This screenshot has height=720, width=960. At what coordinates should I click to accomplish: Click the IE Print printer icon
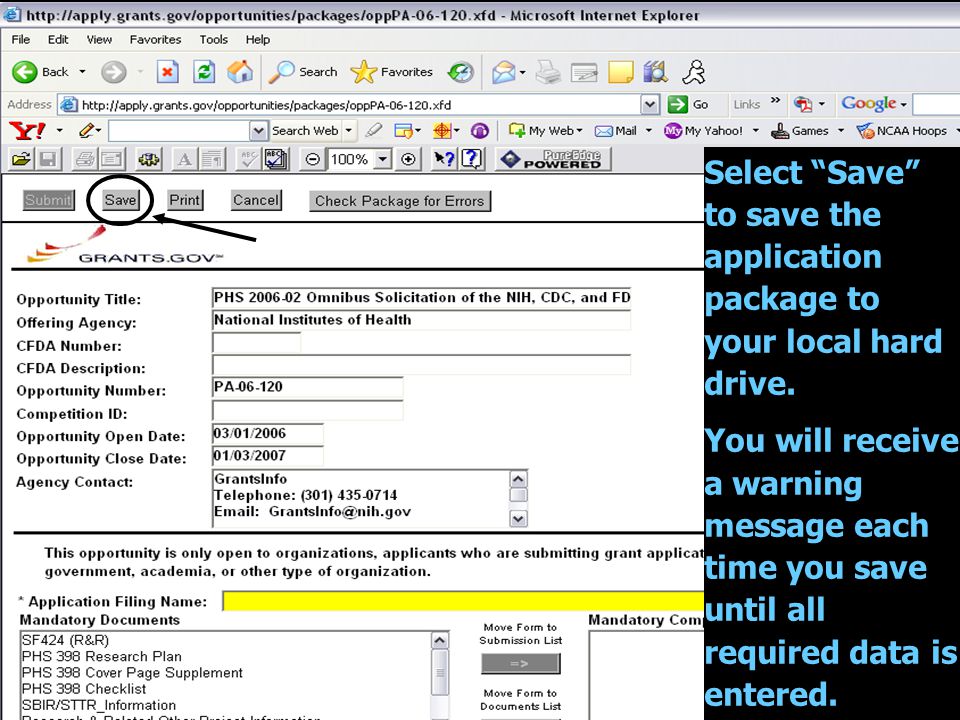pyautogui.click(x=548, y=72)
